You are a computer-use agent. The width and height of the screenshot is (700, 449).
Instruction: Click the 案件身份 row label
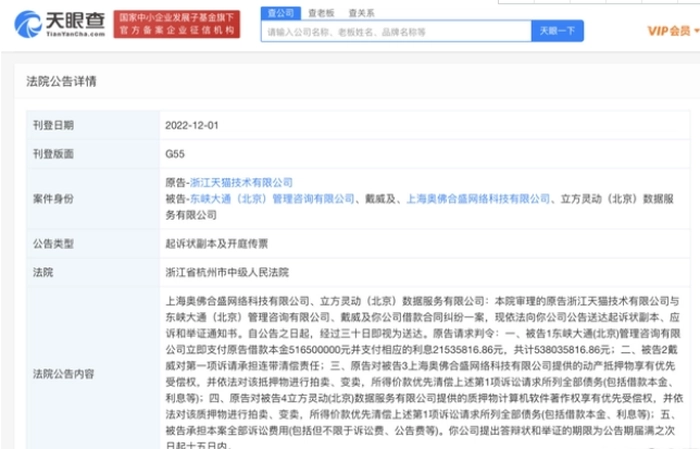pyautogui.click(x=53, y=198)
